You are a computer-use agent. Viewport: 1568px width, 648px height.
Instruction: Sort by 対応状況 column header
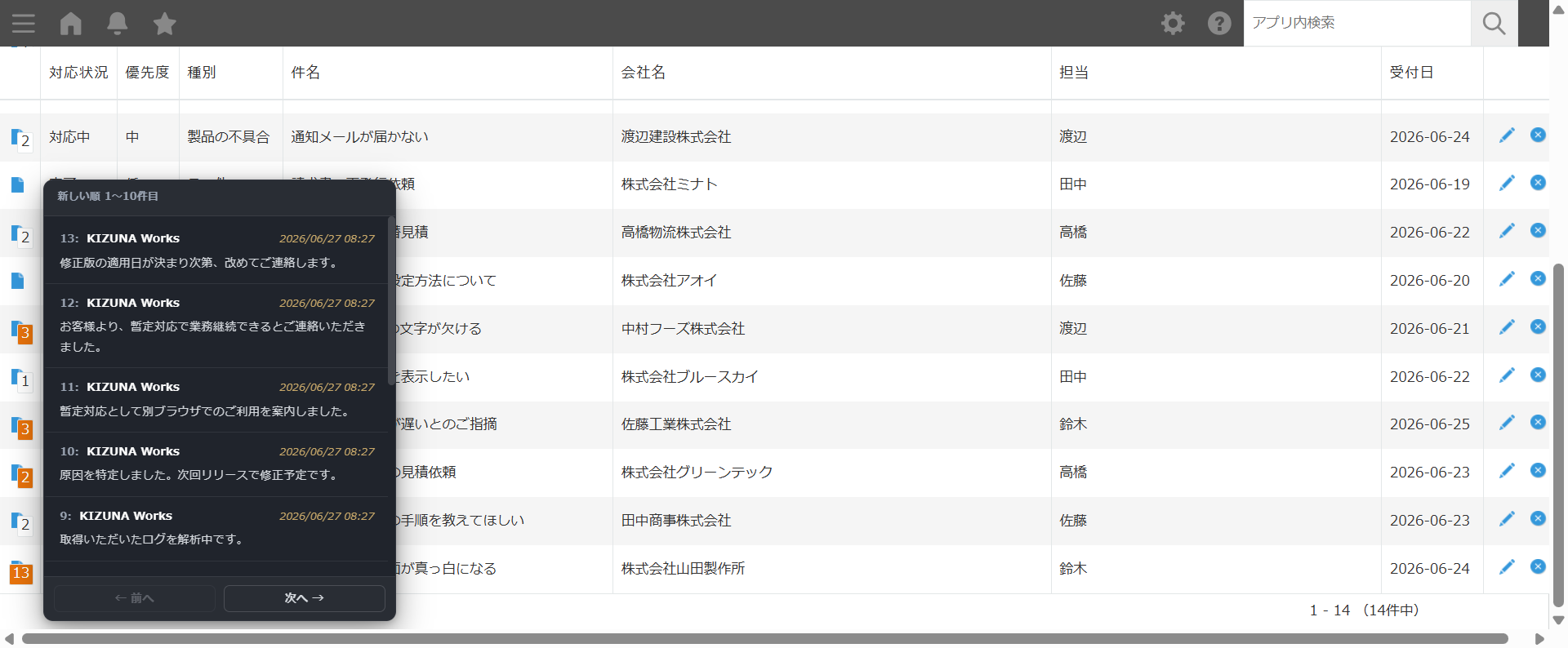pos(78,73)
